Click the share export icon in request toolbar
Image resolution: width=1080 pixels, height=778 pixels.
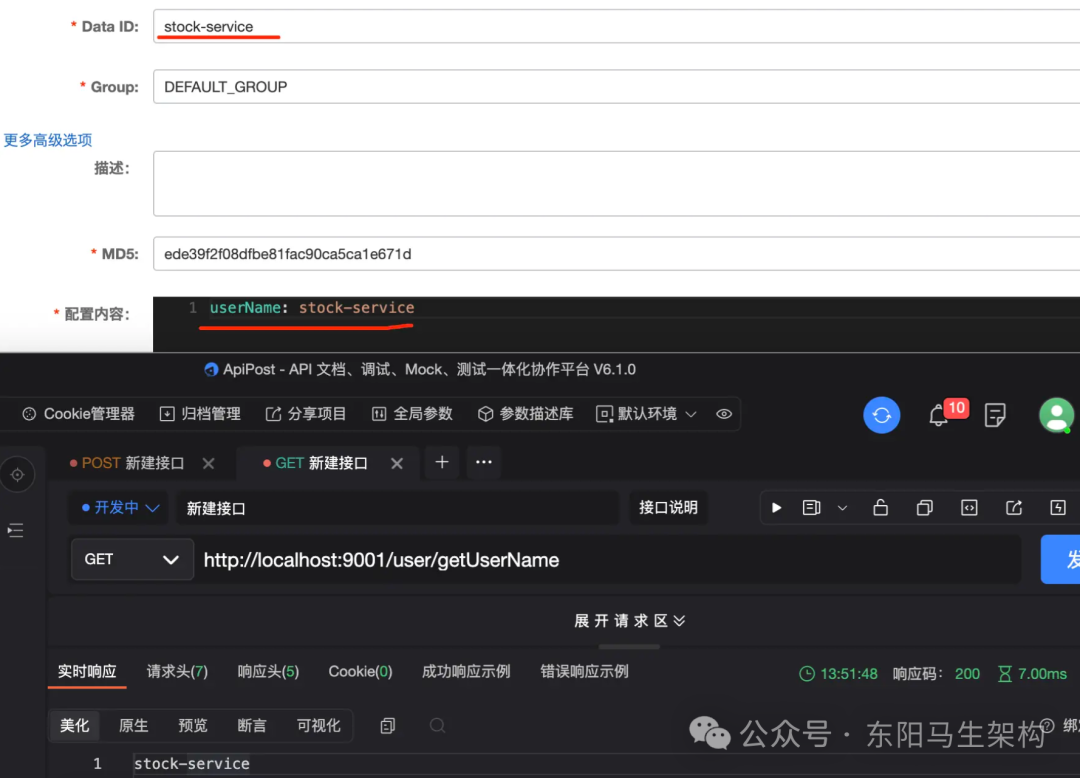[x=1014, y=508]
